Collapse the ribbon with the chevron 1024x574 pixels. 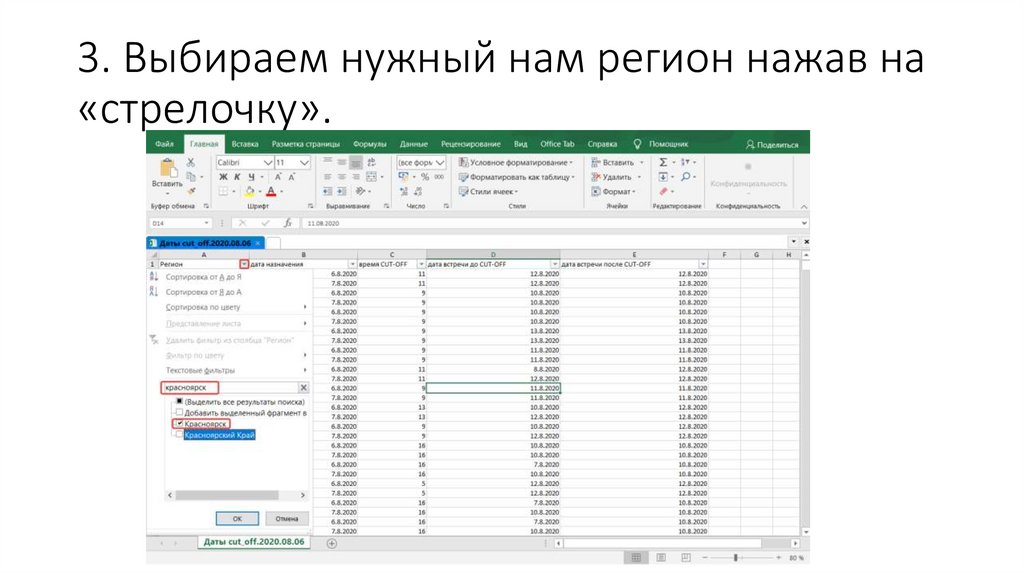(804, 206)
